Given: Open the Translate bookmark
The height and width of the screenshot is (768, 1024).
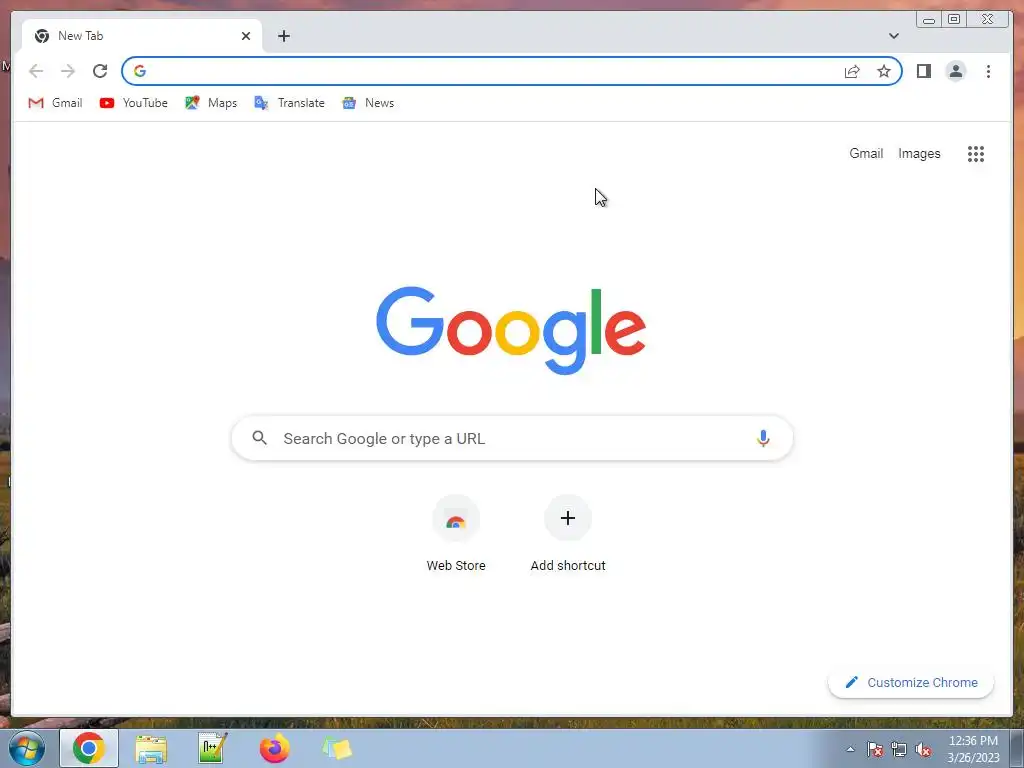Looking at the screenshot, I should (289, 103).
